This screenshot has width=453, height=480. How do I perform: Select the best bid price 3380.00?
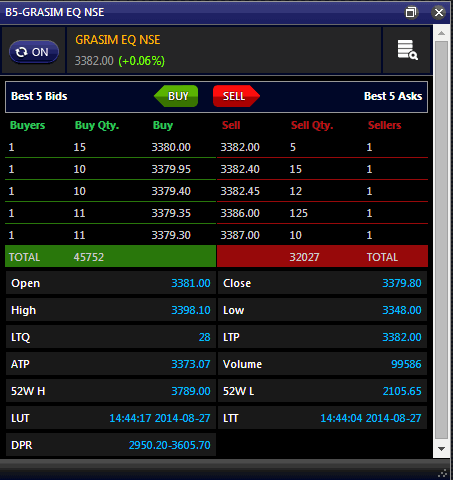point(171,147)
